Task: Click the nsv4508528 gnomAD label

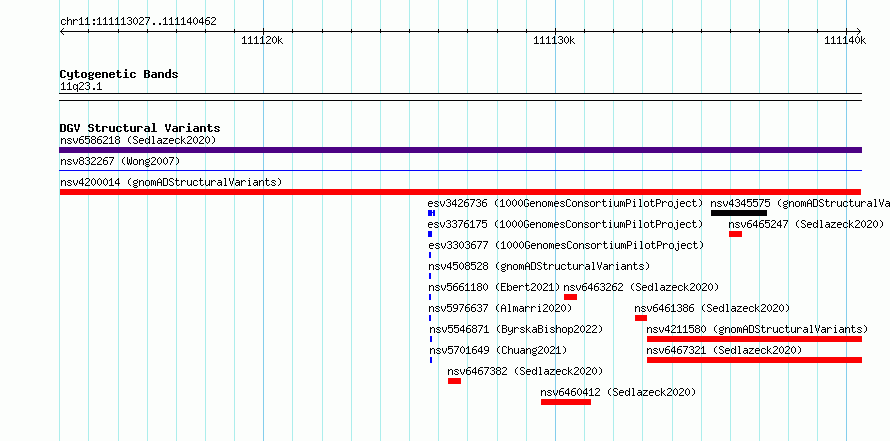Action: pyautogui.click(x=539, y=266)
